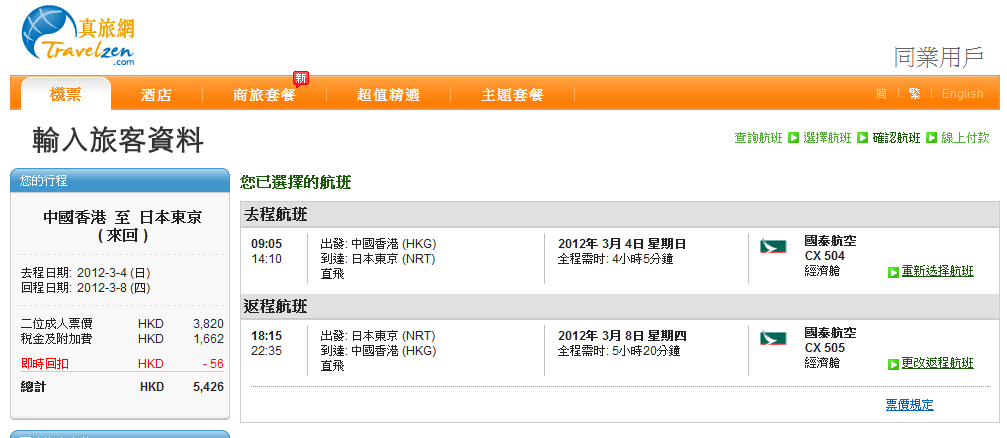Click 更改返程航班 to change return flight
The width and height of the screenshot is (1007, 438).
[937, 363]
